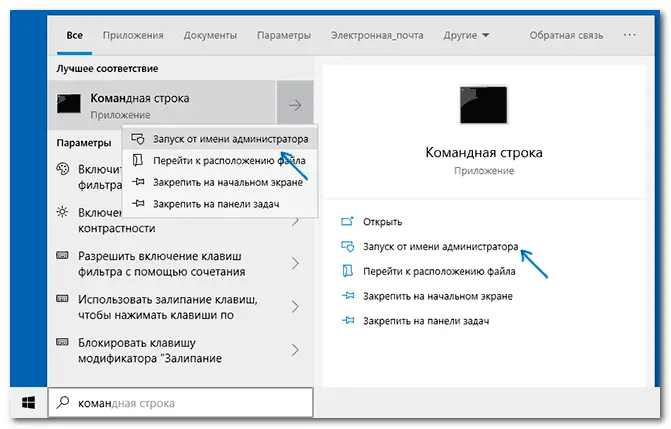Click the keyboard icon beside sticky keys setting
Screen dimensions: 671x429
point(62,300)
